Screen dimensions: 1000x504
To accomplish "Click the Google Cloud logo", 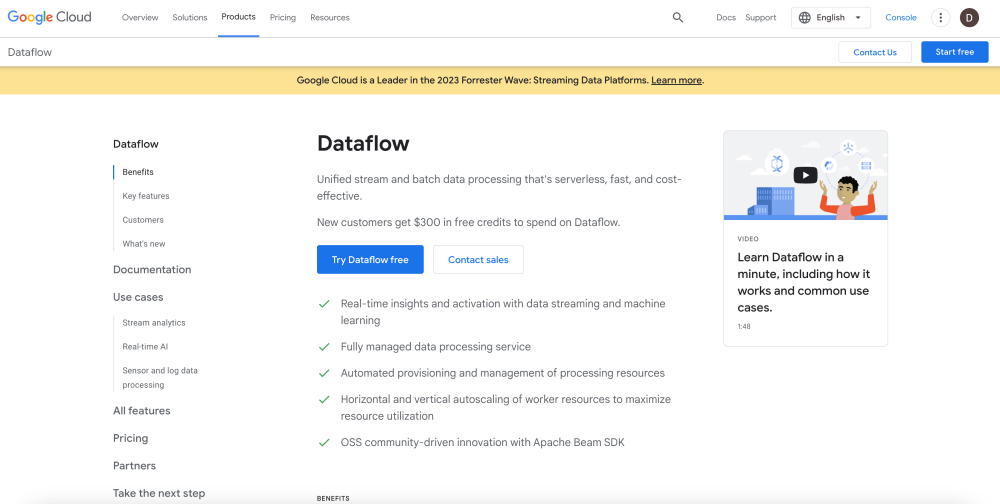I will point(49,17).
